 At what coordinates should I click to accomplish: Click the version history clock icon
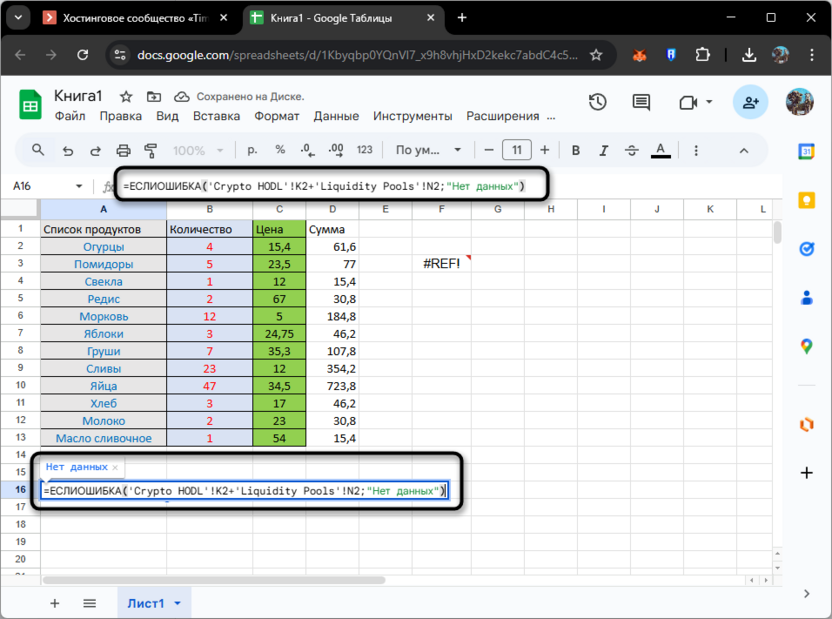[x=597, y=103]
